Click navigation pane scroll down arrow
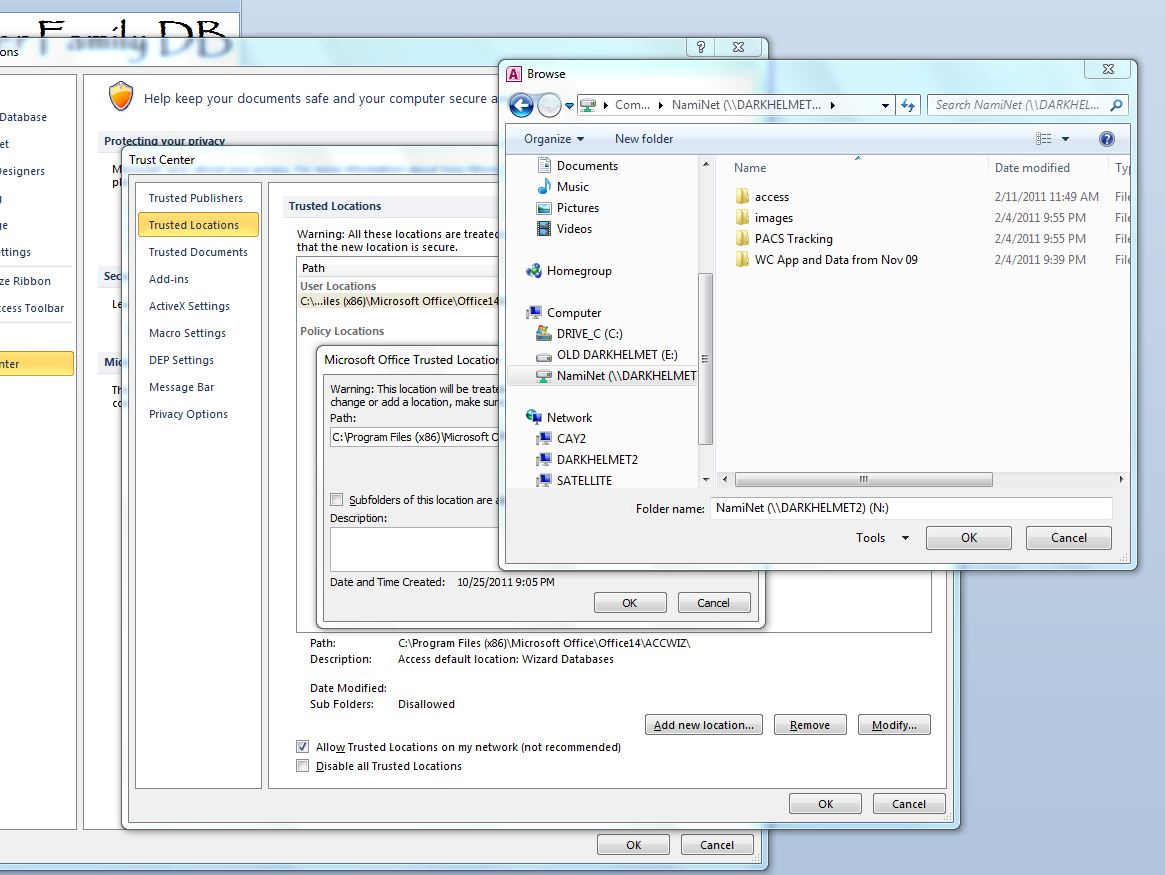 706,480
